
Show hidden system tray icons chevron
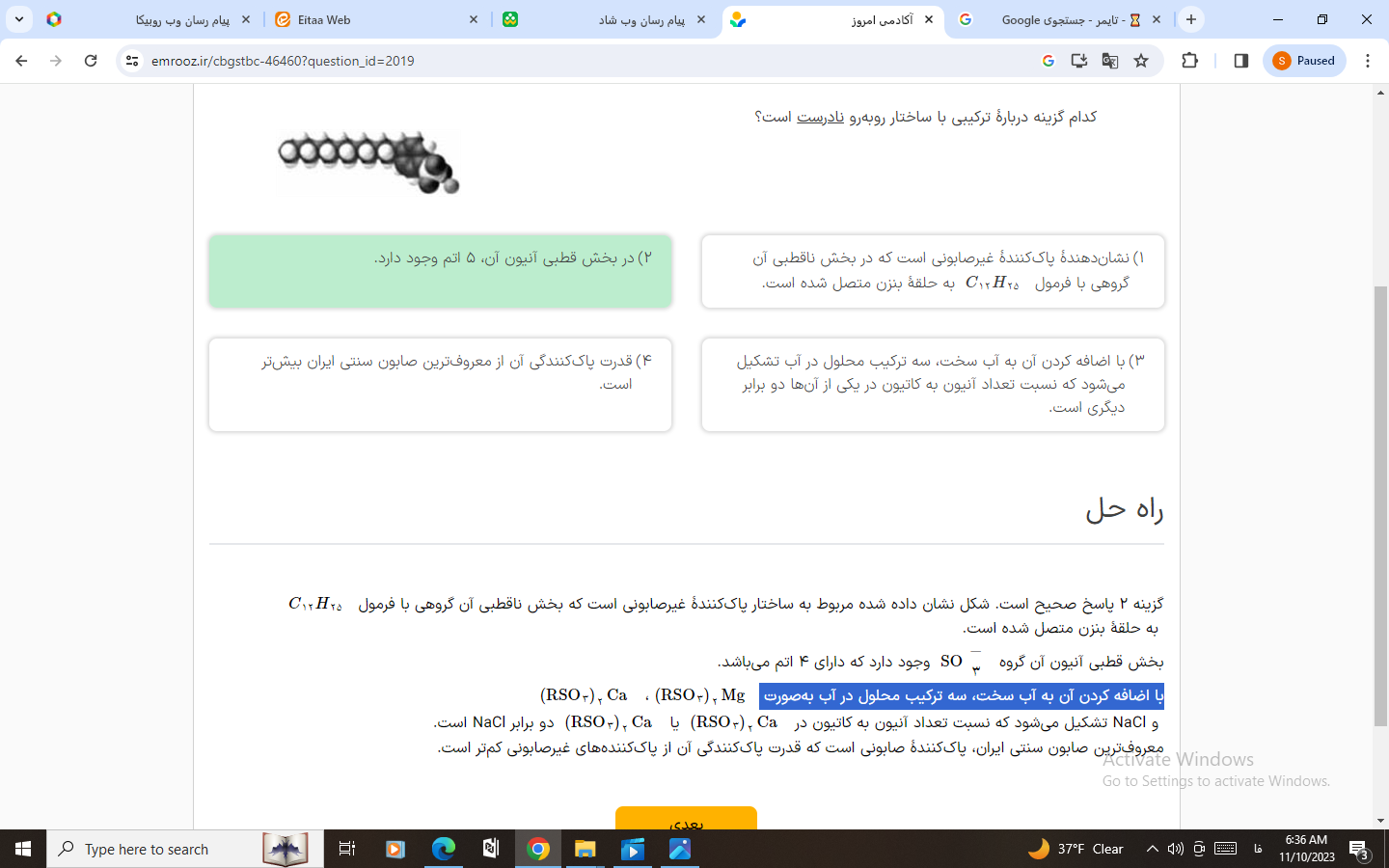[x=1152, y=849]
